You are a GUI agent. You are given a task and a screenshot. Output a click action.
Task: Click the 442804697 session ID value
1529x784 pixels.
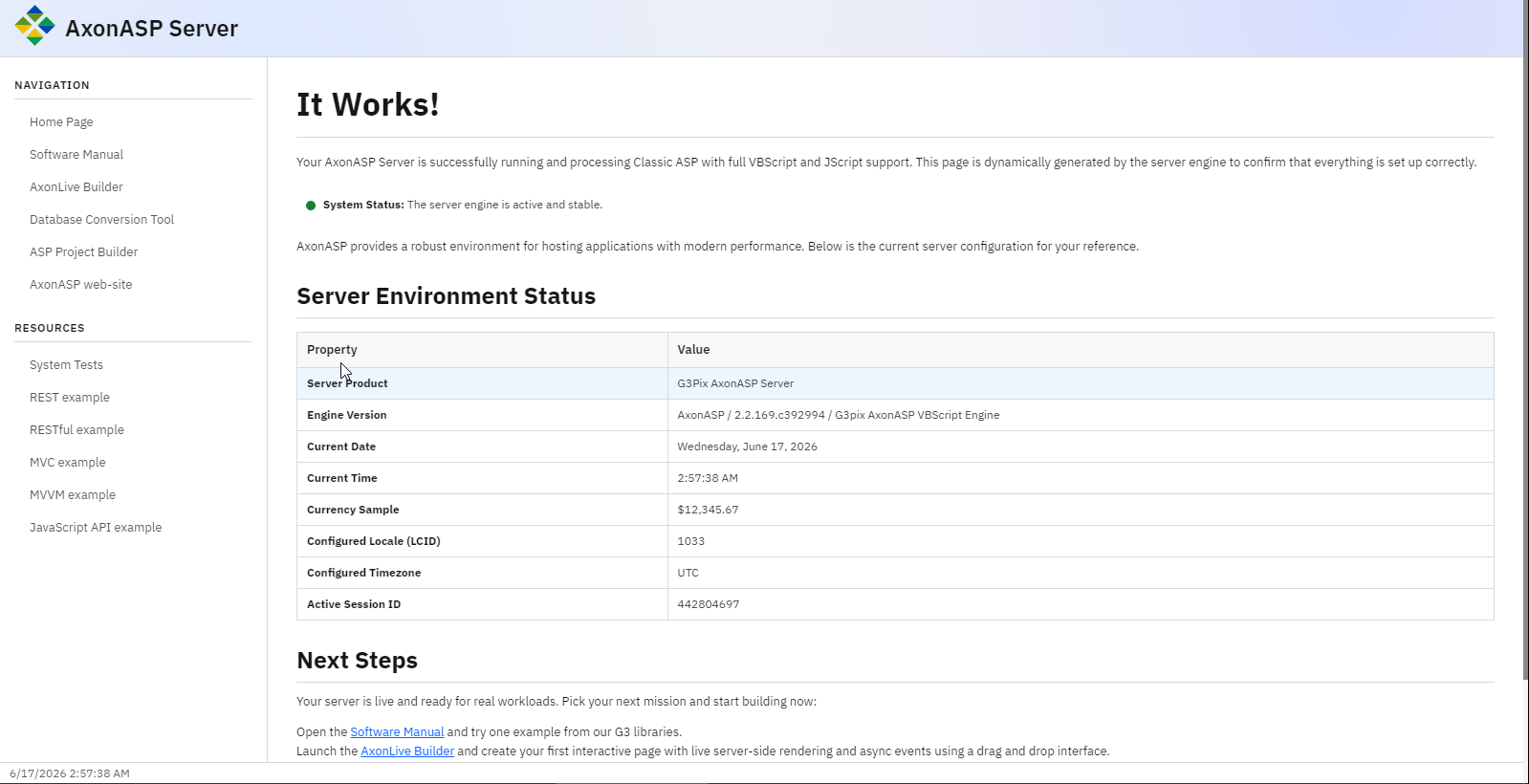click(x=708, y=604)
